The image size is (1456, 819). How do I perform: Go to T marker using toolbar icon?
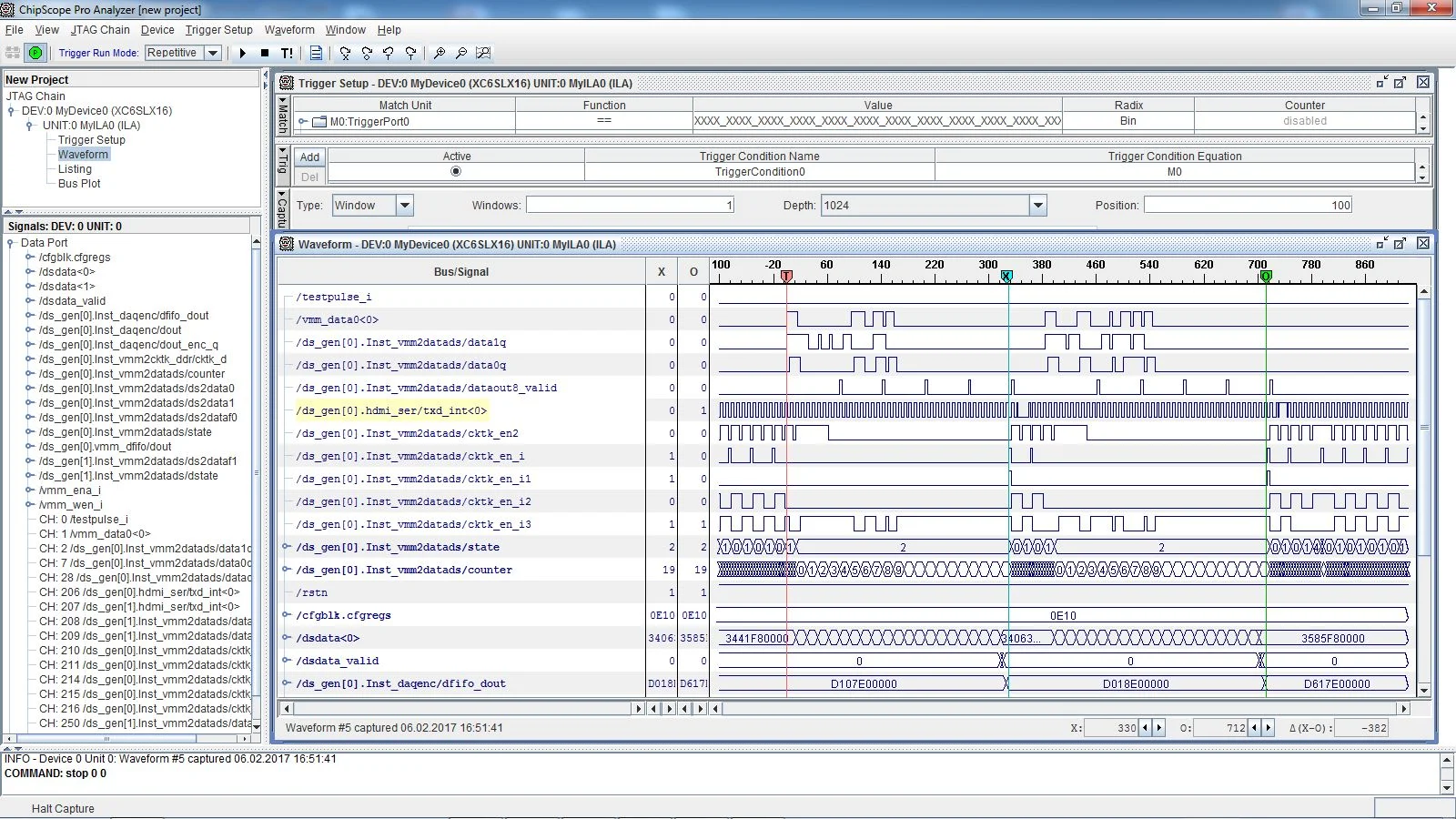389,54
